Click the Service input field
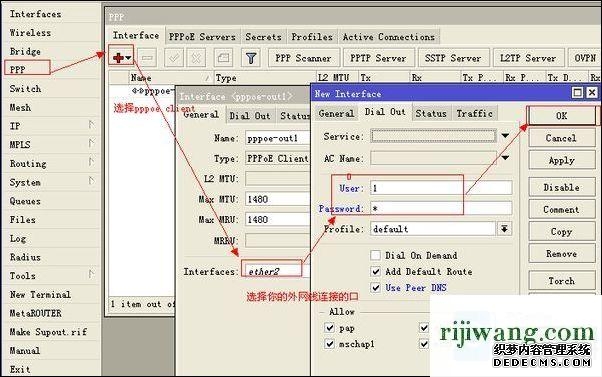The width and height of the screenshot is (602, 377). (433, 136)
